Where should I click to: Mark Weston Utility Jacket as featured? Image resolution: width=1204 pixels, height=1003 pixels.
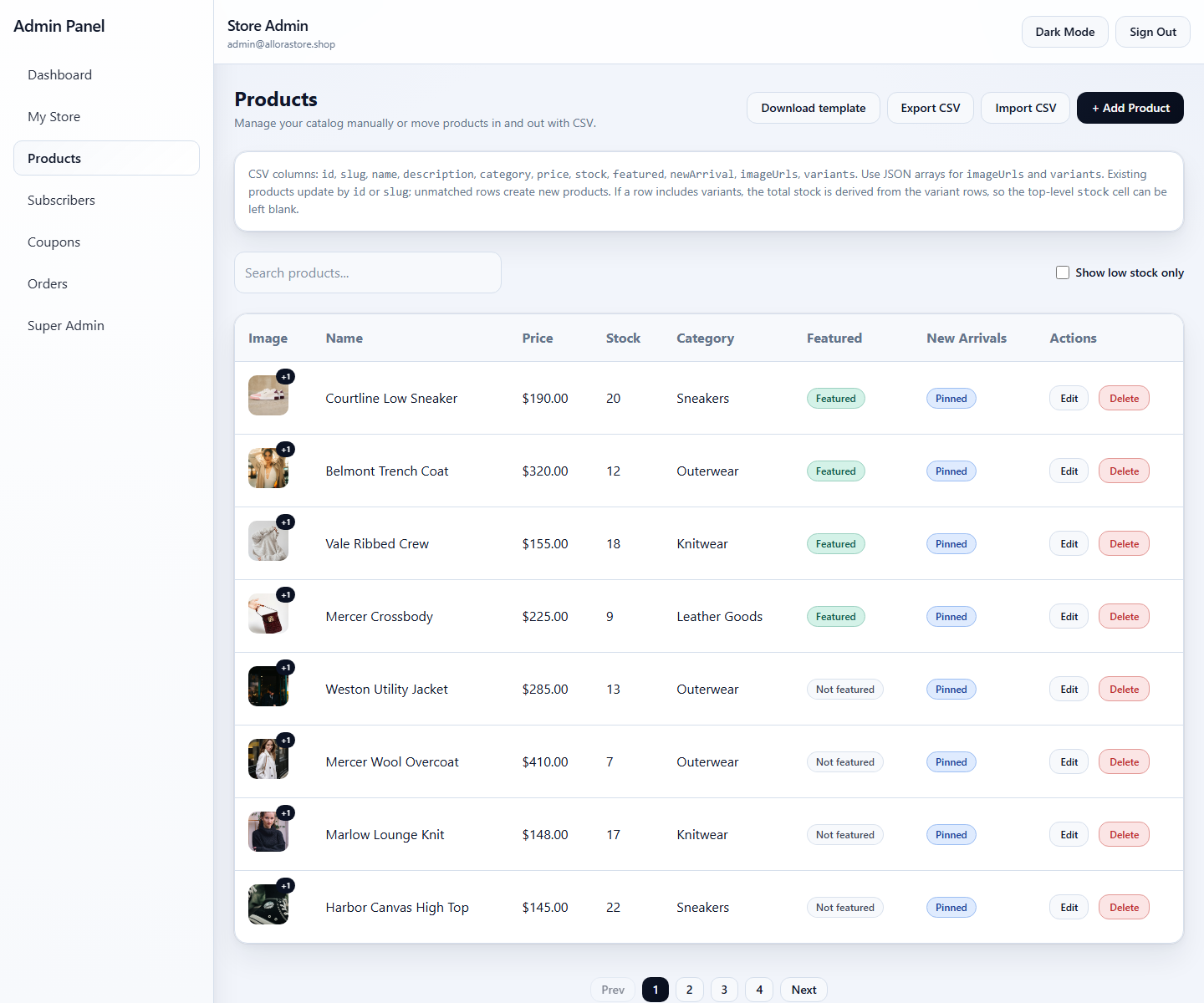[x=844, y=689]
